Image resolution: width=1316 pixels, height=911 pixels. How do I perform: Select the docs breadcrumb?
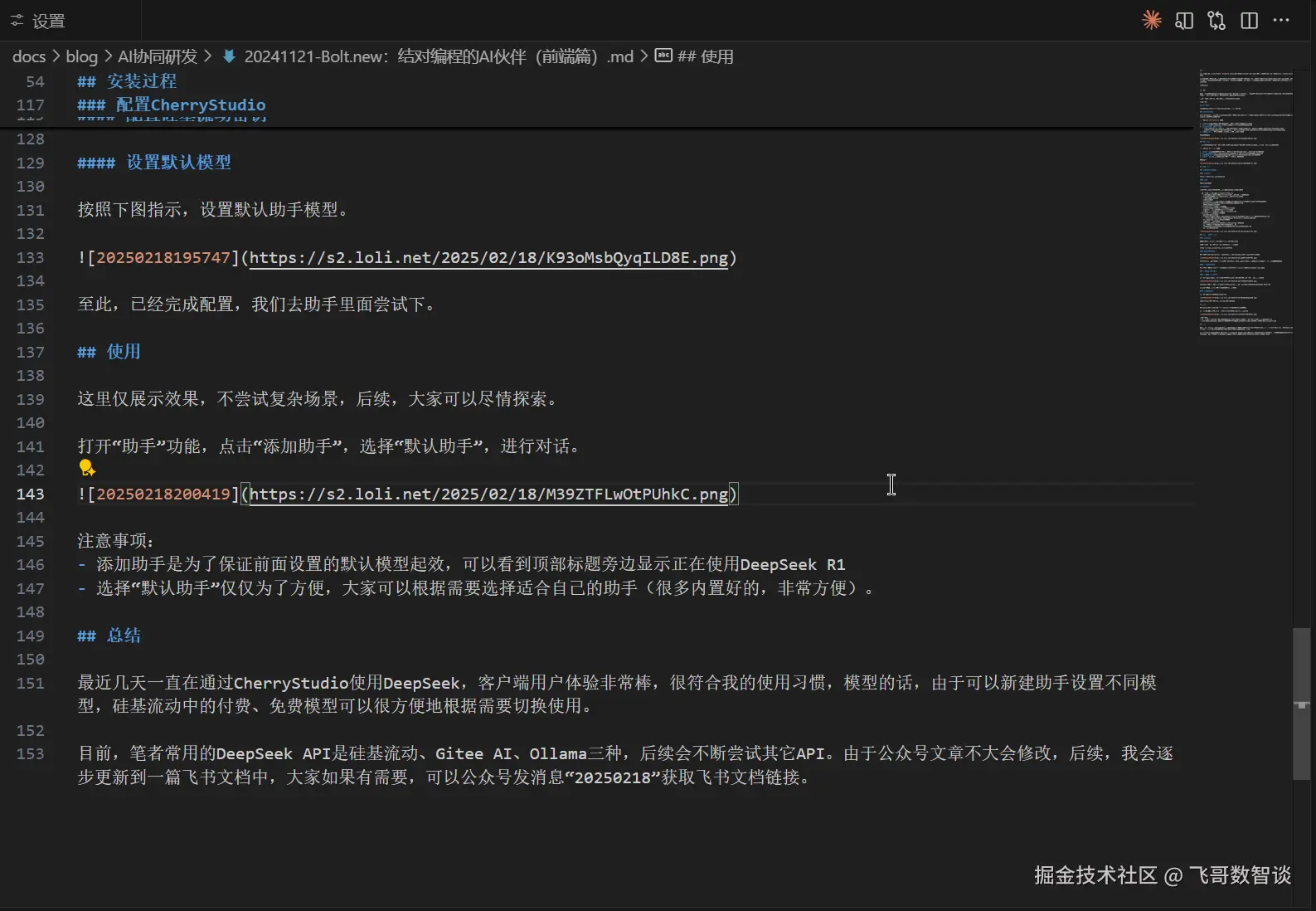point(29,56)
